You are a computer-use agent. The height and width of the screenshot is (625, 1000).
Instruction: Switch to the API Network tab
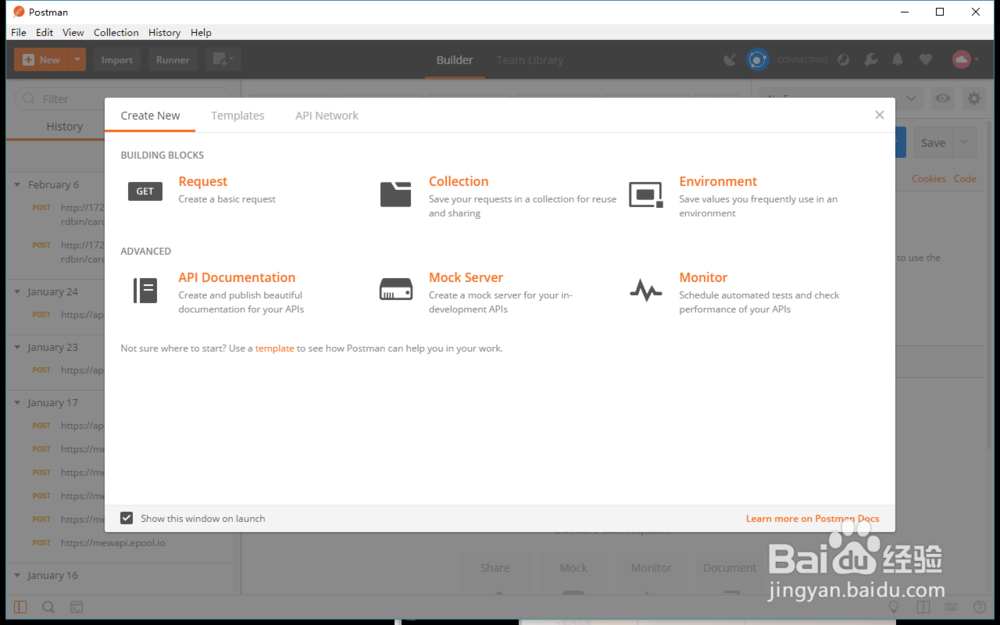327,115
